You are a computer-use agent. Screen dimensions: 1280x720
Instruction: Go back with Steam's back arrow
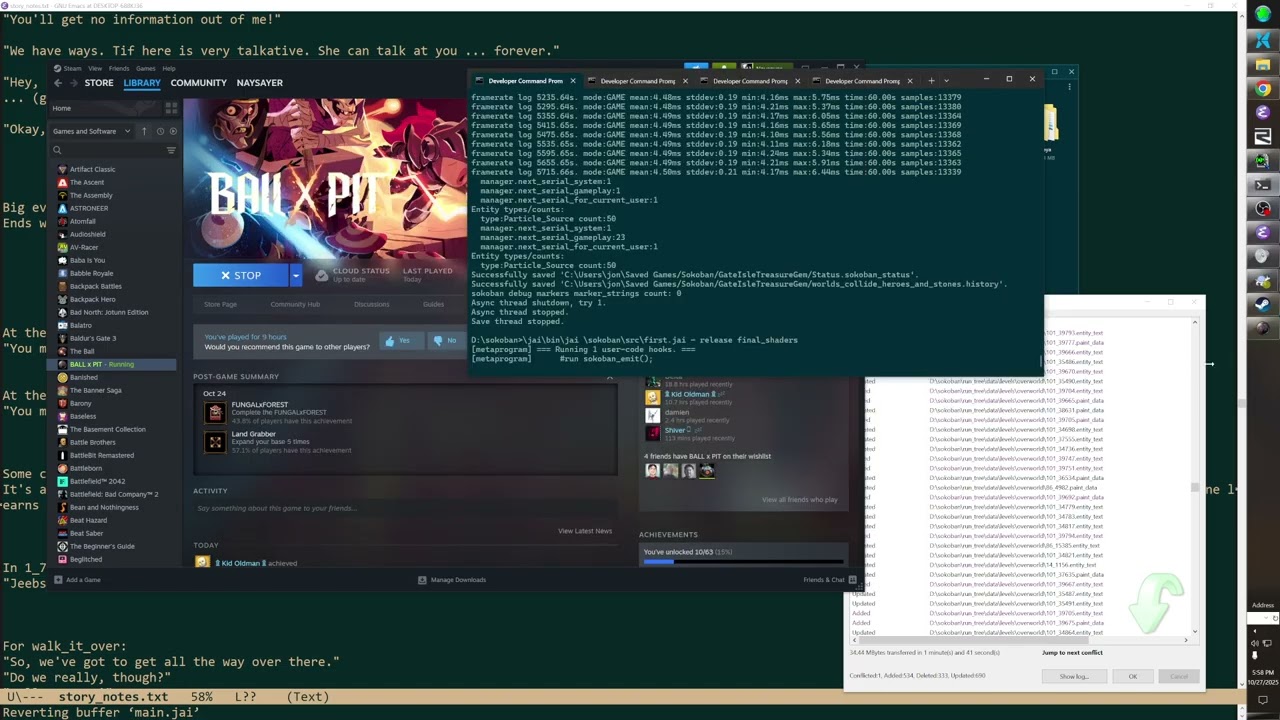(x=57, y=83)
